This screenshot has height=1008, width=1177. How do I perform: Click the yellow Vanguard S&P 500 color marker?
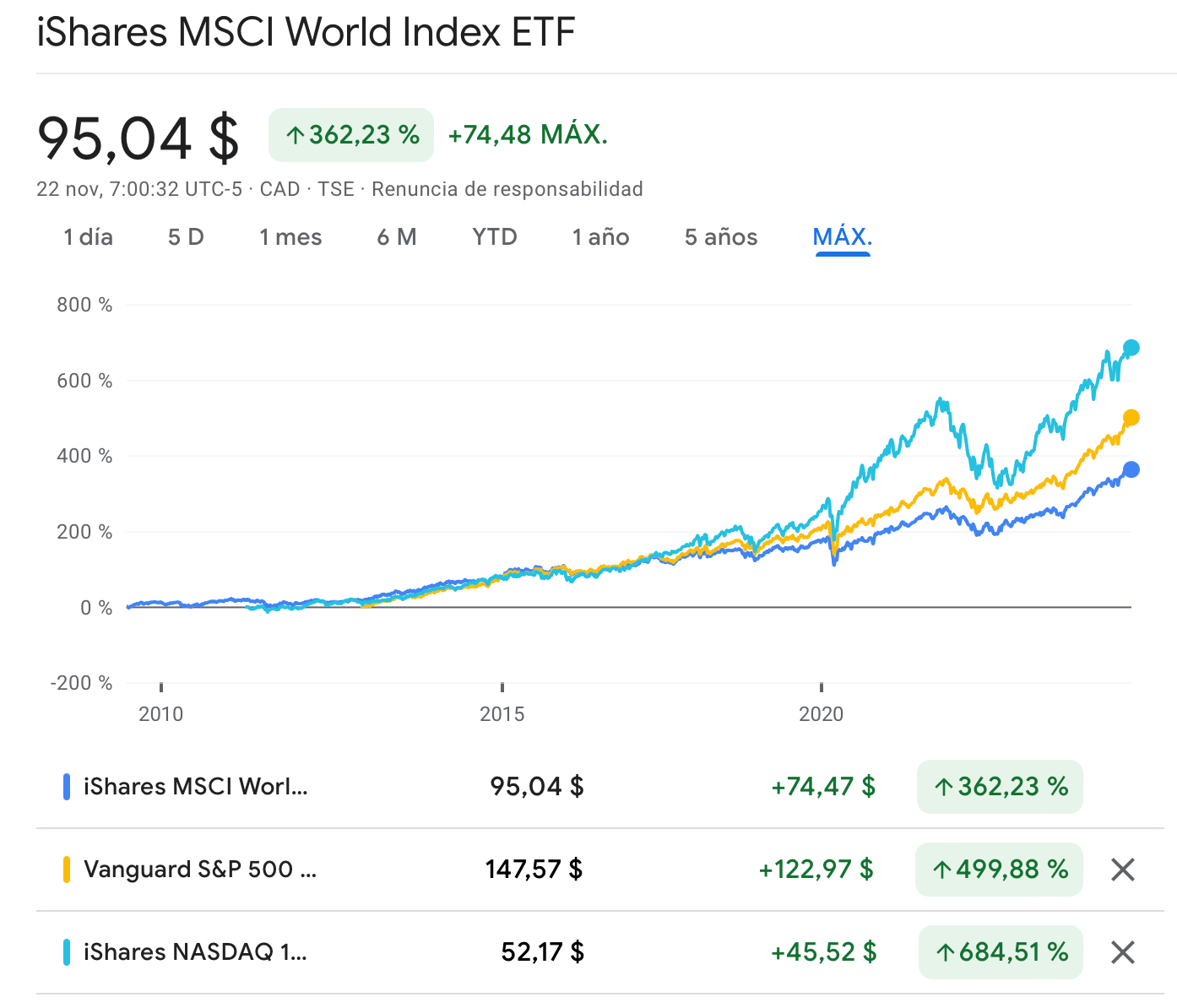click(67, 870)
